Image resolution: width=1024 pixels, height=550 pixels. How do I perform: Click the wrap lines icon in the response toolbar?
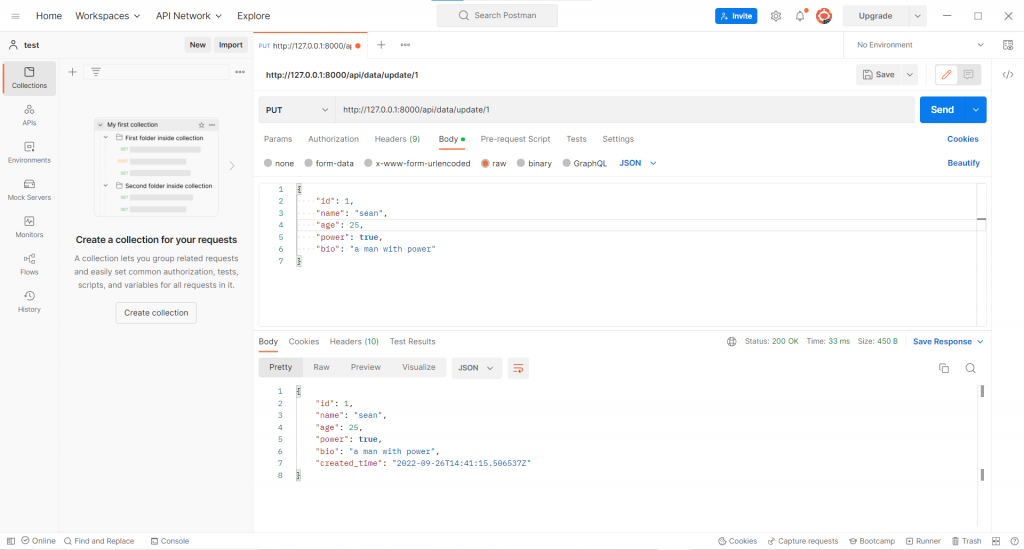pyautogui.click(x=518, y=368)
